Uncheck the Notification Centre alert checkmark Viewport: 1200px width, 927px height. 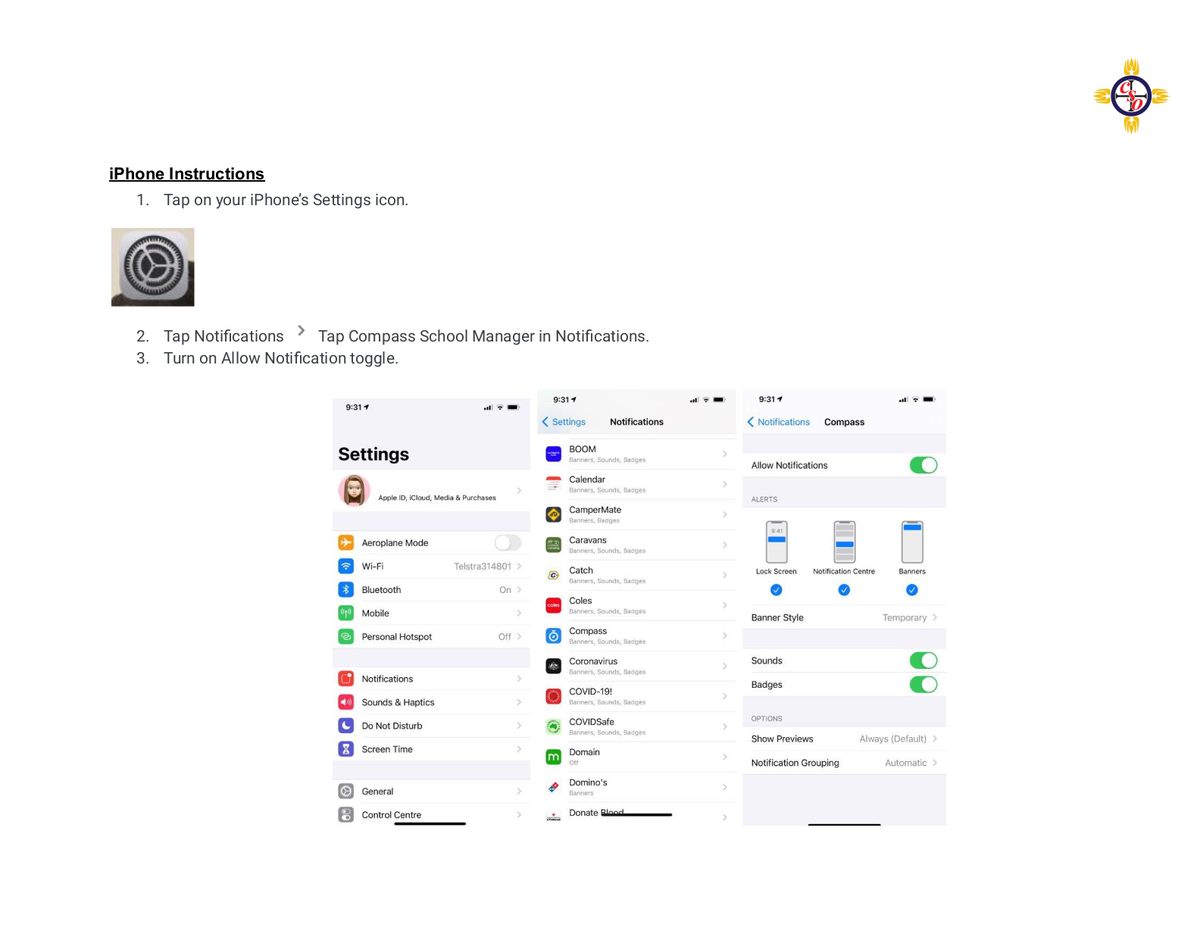point(844,590)
